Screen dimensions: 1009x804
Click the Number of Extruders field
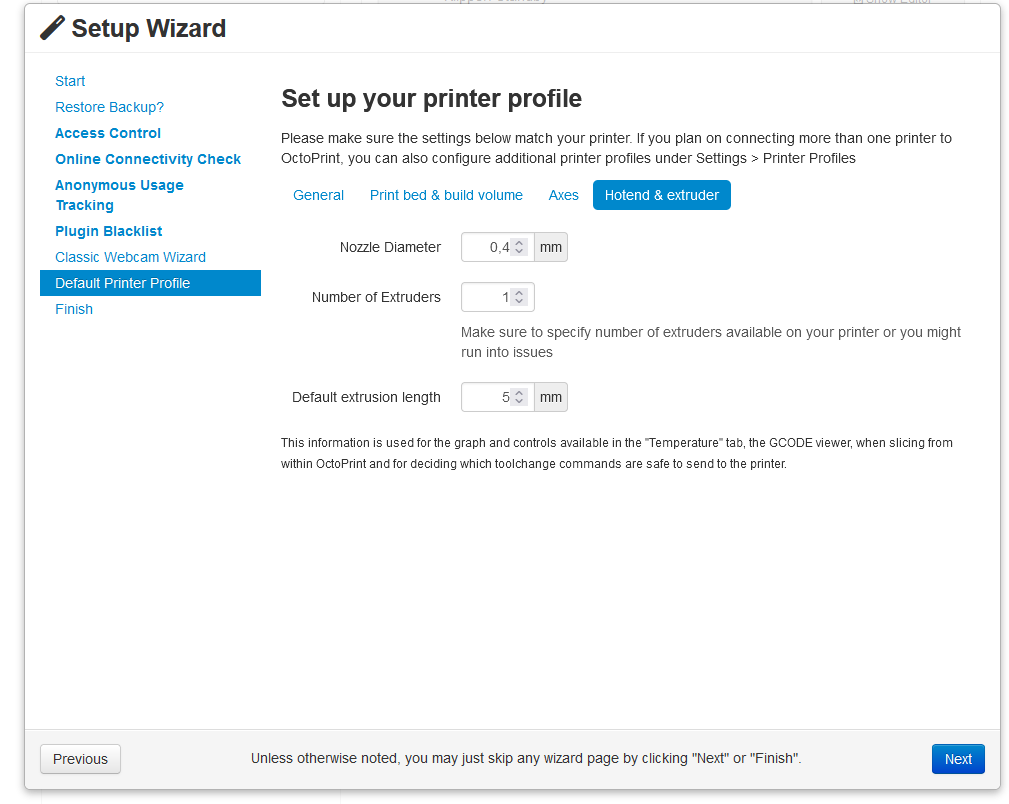486,297
